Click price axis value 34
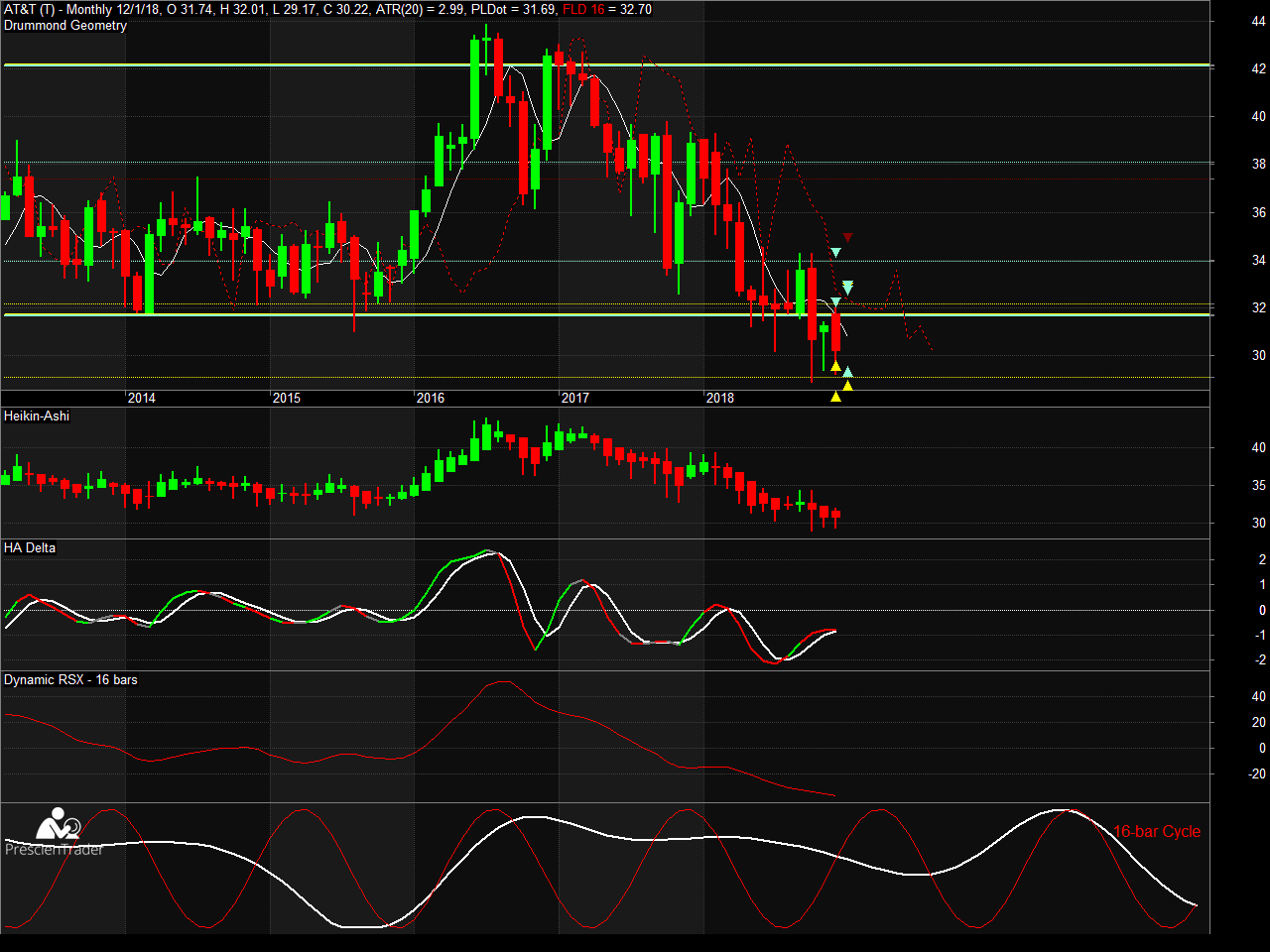This screenshot has height=952, width=1270. (1258, 261)
